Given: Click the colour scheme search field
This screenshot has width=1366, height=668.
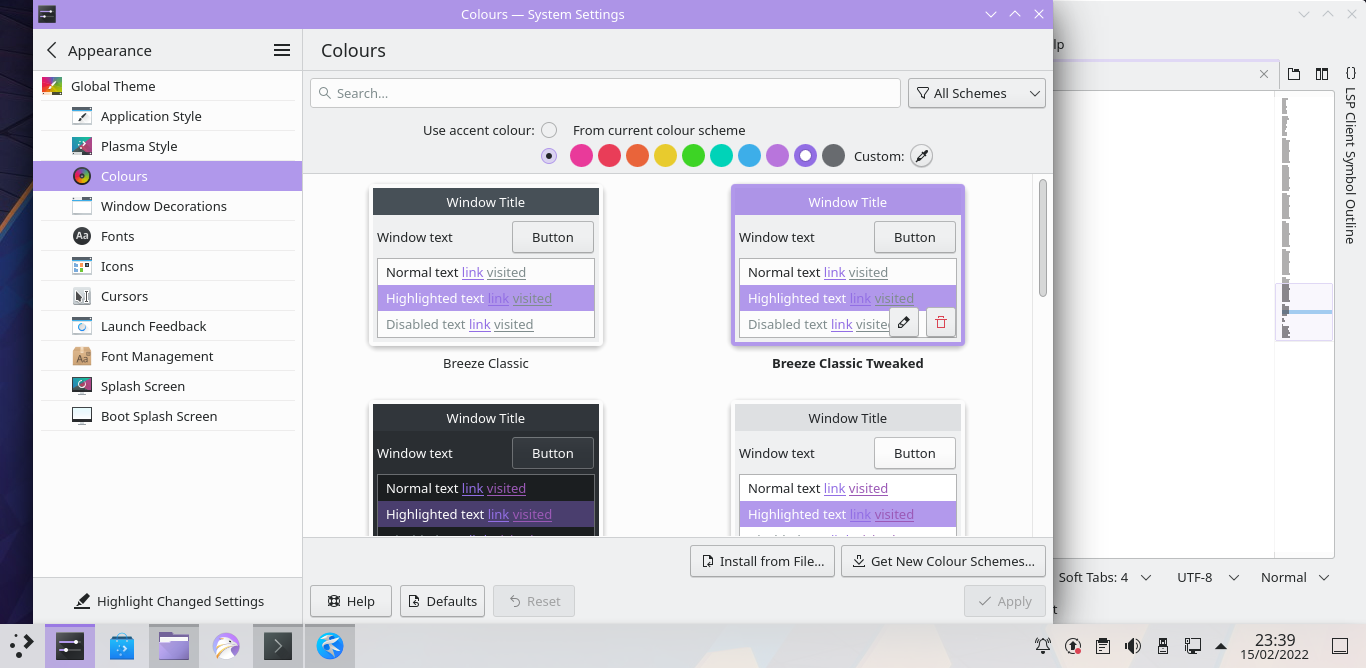Looking at the screenshot, I should (605, 93).
